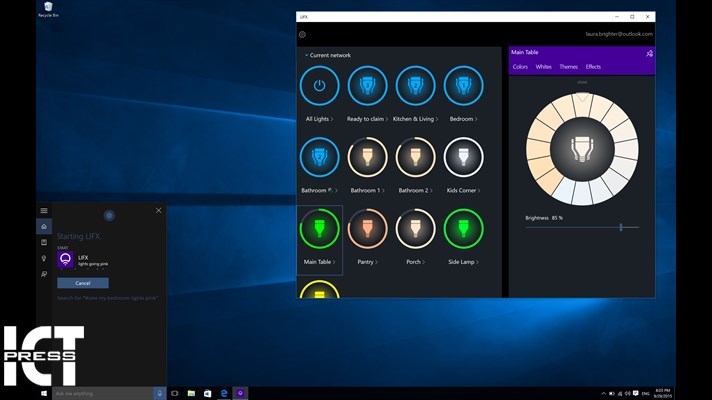Switch to the Whites tab
The image size is (712, 400).
point(543,67)
